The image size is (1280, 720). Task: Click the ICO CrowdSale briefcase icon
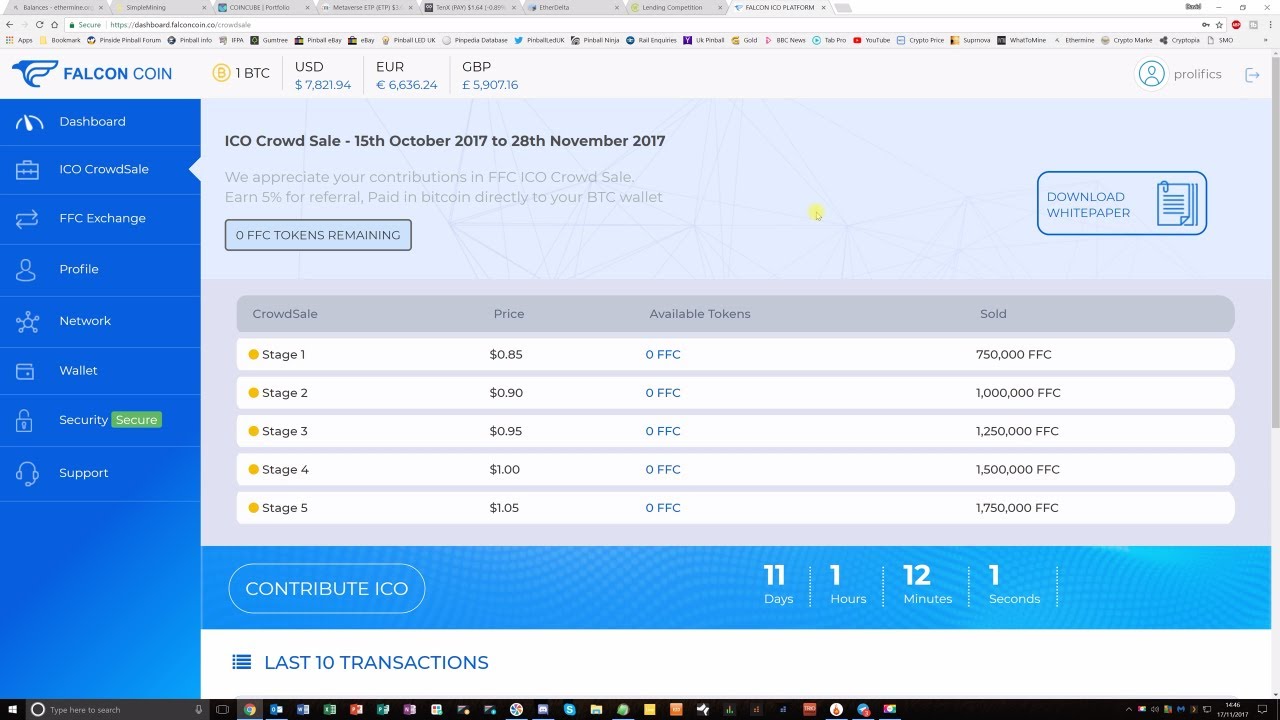tap(27, 170)
